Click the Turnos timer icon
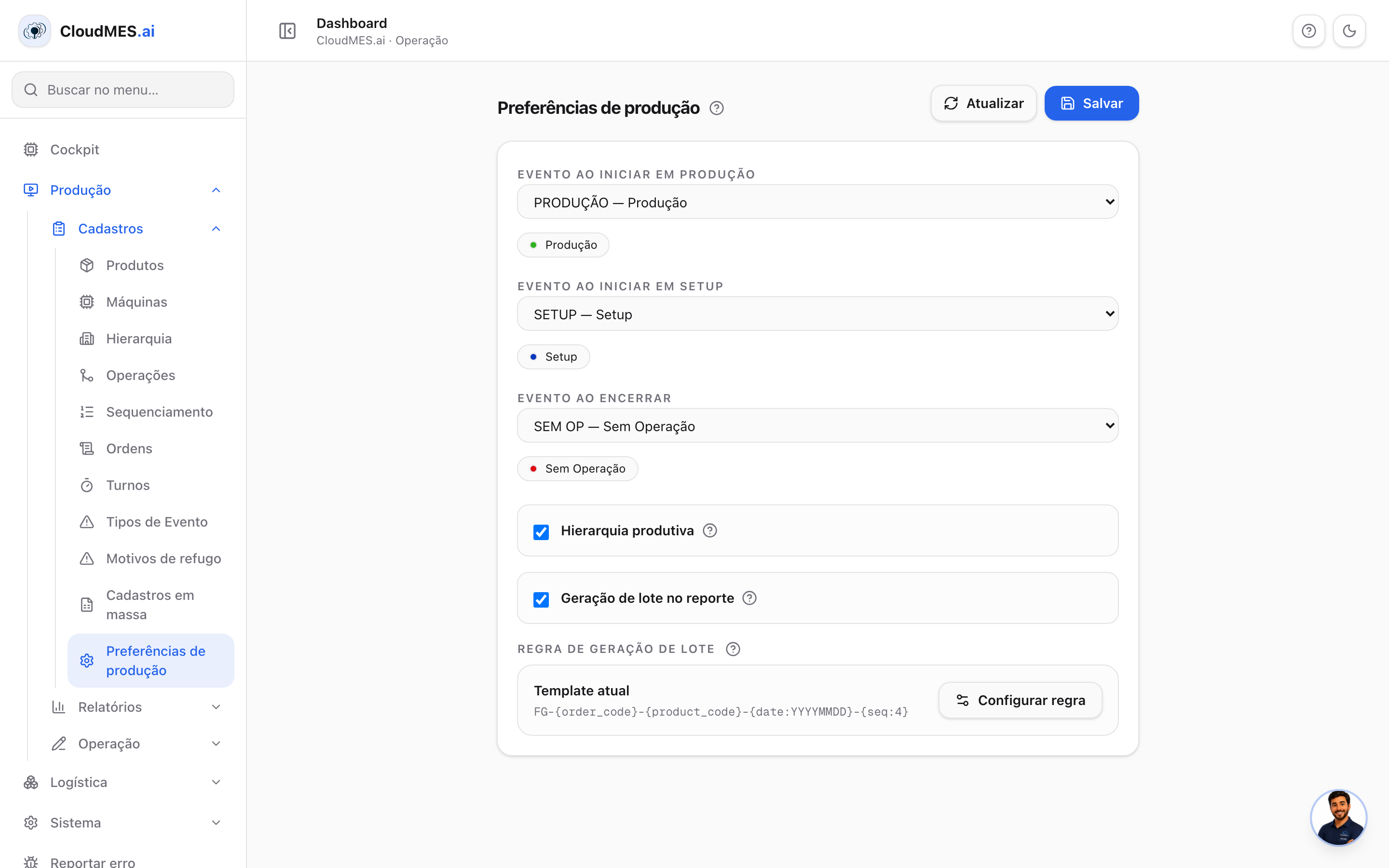The height and width of the screenshot is (868, 1389). 87,486
